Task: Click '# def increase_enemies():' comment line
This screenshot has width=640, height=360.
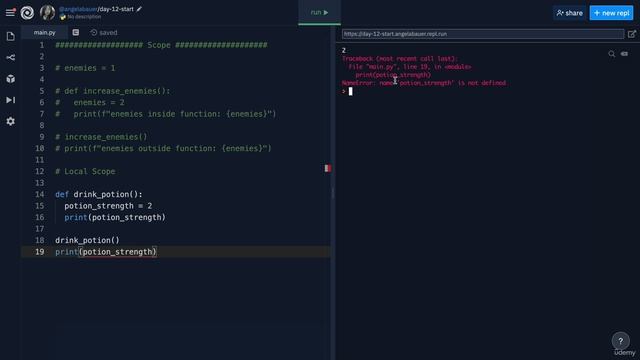Action: (x=113, y=91)
